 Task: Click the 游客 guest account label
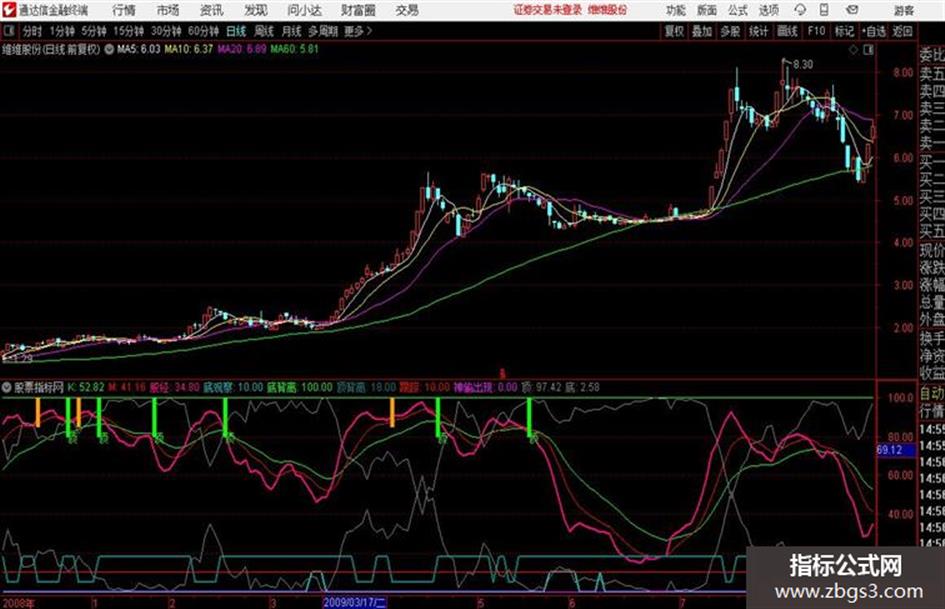(903, 10)
